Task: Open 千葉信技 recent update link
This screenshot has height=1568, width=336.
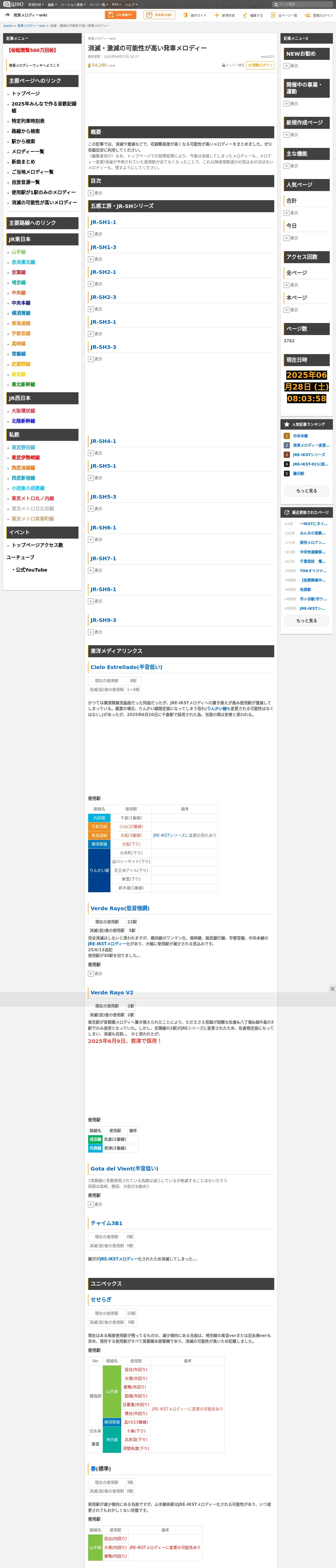Action: pyautogui.click(x=313, y=561)
